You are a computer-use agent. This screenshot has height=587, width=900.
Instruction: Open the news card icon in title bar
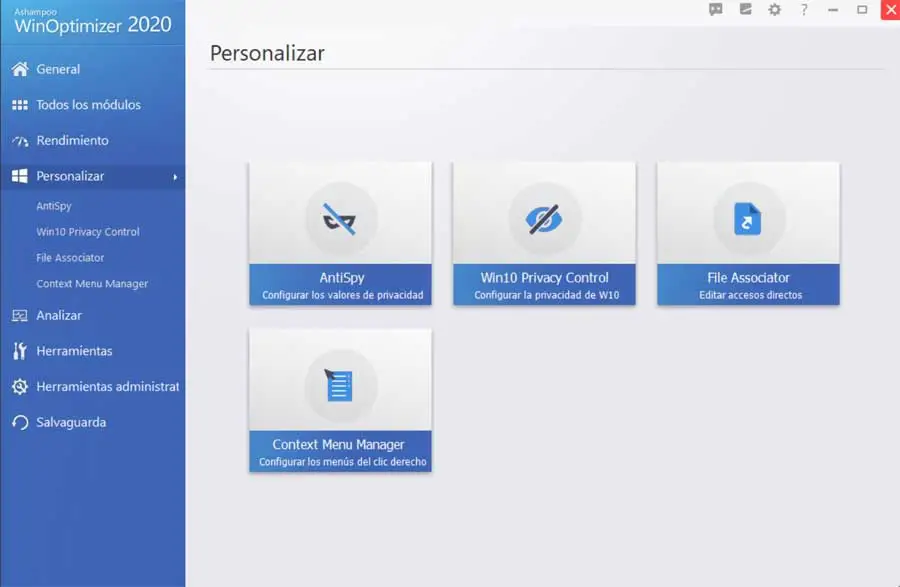(746, 9)
